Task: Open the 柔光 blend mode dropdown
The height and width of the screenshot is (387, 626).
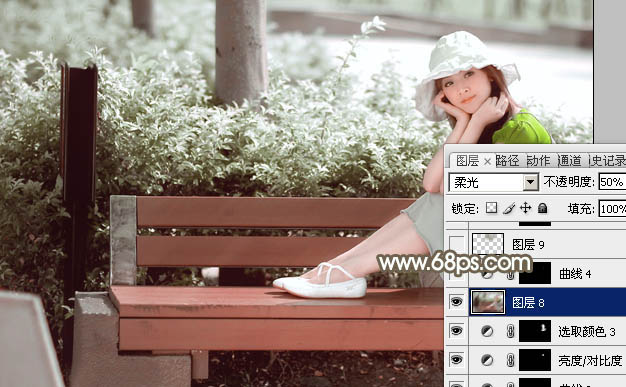Action: pyautogui.click(x=530, y=183)
